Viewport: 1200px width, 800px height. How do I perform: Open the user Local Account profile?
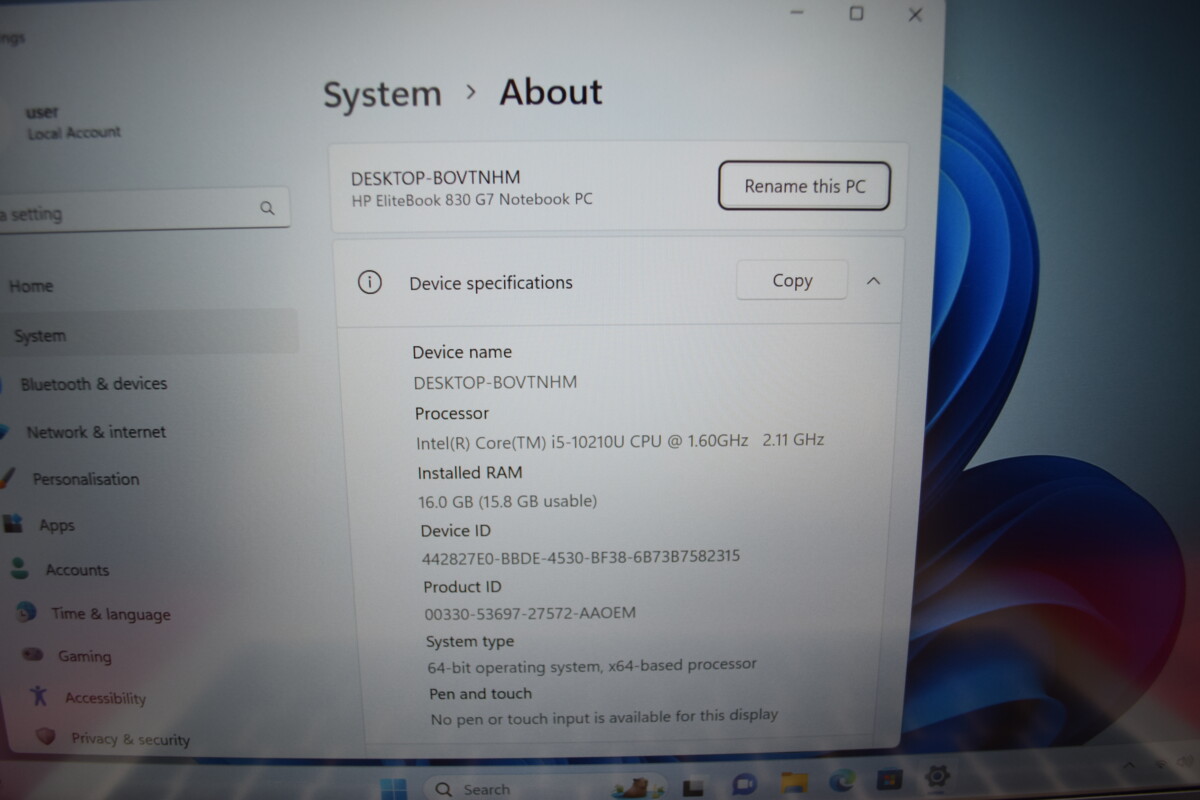click(74, 122)
